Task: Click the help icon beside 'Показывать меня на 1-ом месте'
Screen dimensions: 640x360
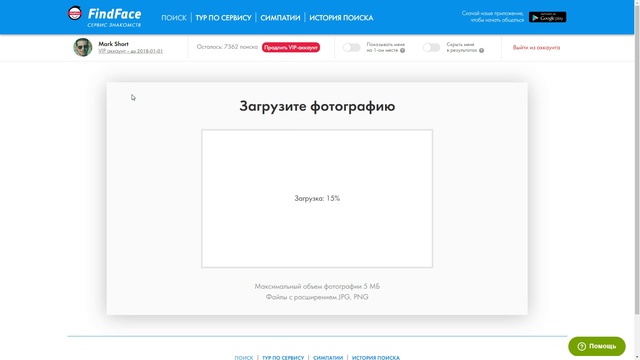Action: coord(402,51)
